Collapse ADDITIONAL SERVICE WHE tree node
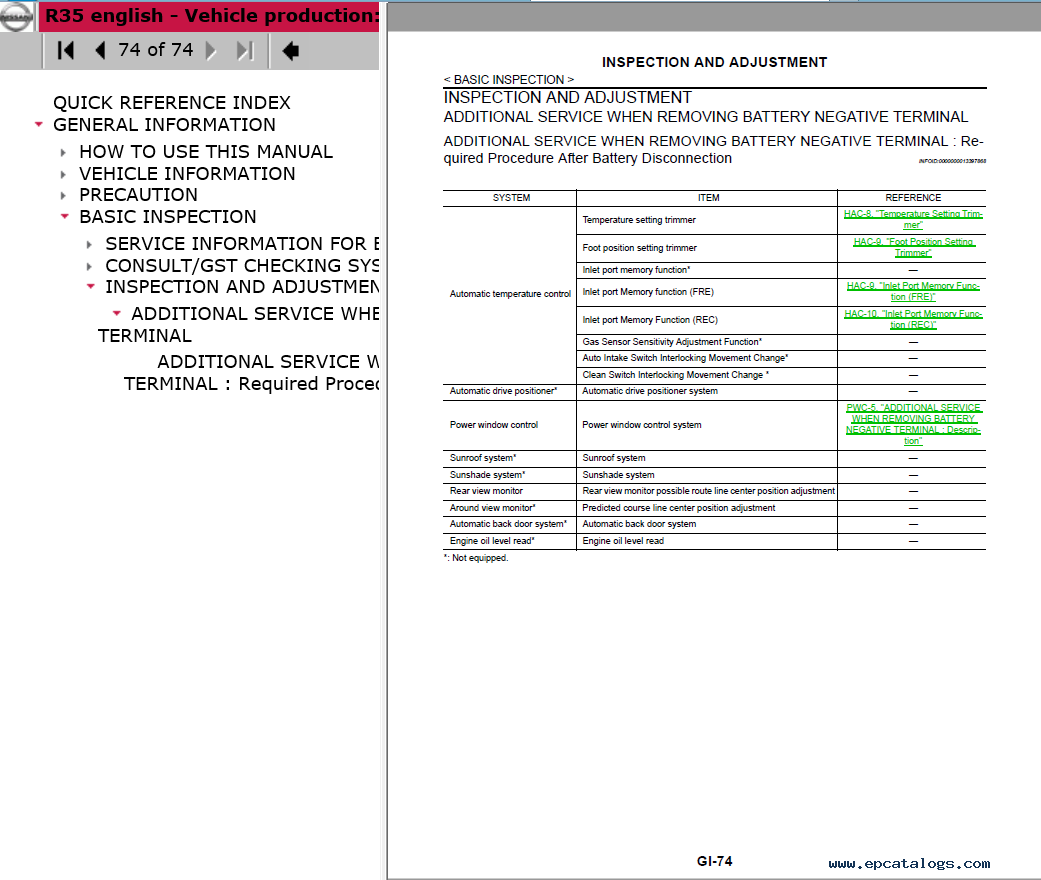The width and height of the screenshot is (1041, 880). coord(117,313)
